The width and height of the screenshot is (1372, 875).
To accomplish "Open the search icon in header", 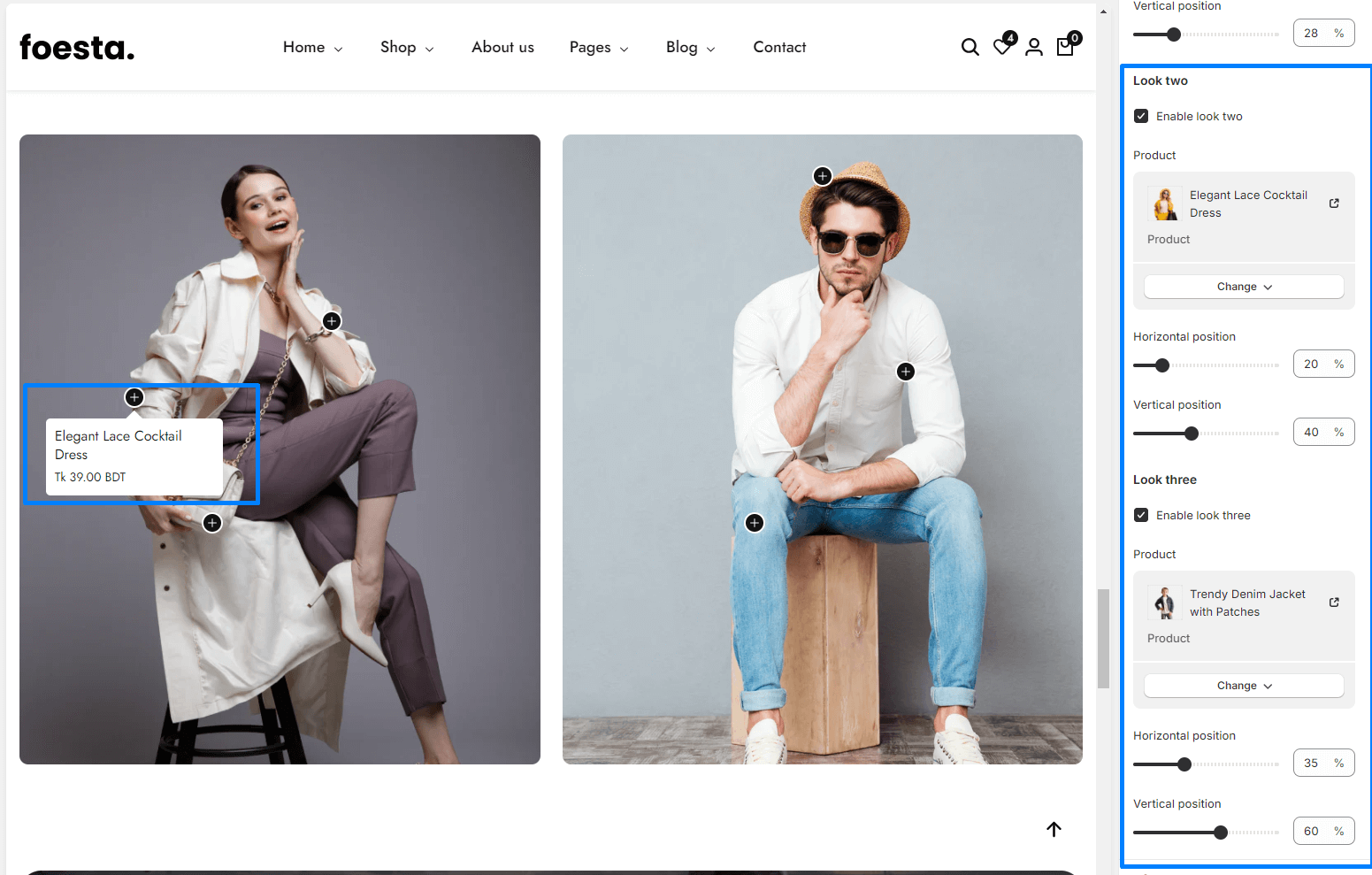I will pos(970,48).
